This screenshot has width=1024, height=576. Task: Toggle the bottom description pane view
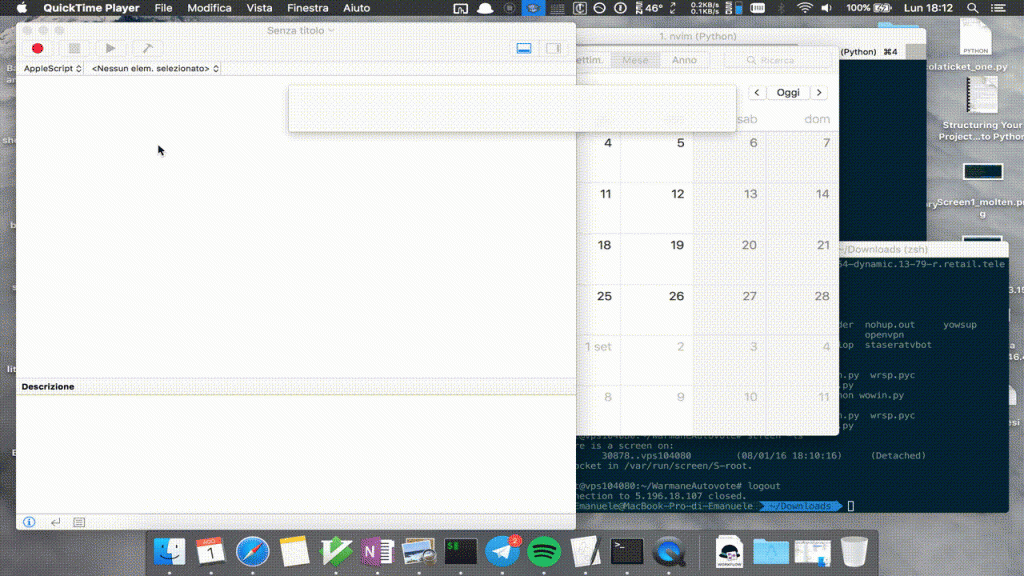pos(524,48)
